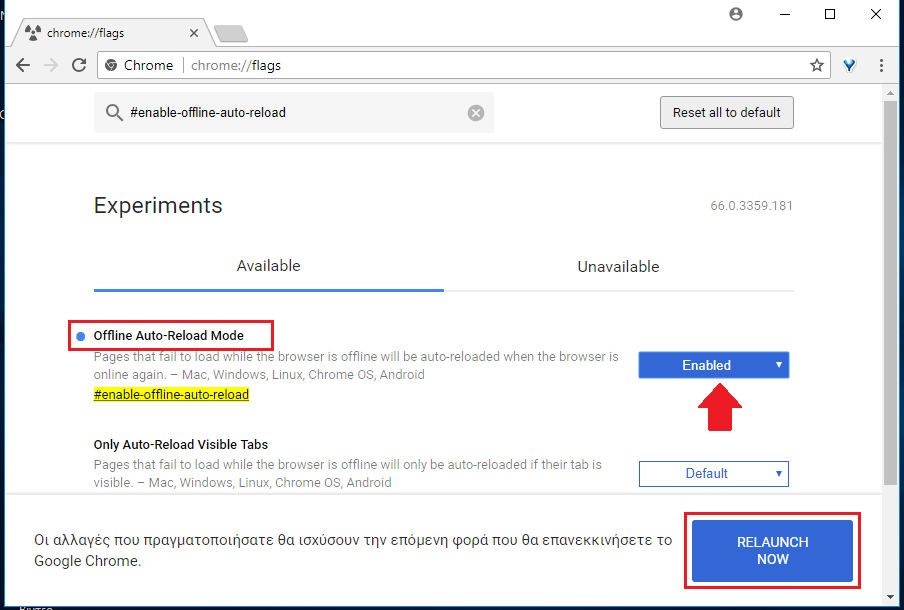Click the vertical scrollbar thumb

(890, 291)
